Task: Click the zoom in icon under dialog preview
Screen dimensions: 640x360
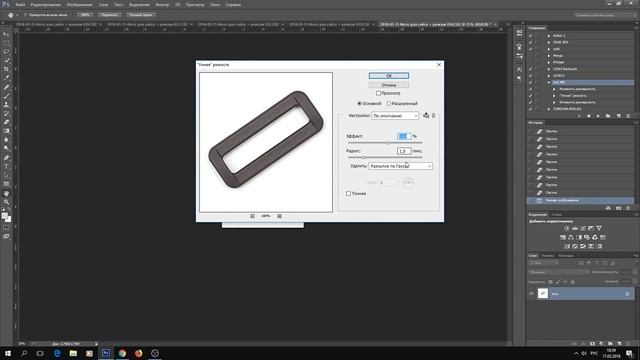Action: tap(280, 216)
